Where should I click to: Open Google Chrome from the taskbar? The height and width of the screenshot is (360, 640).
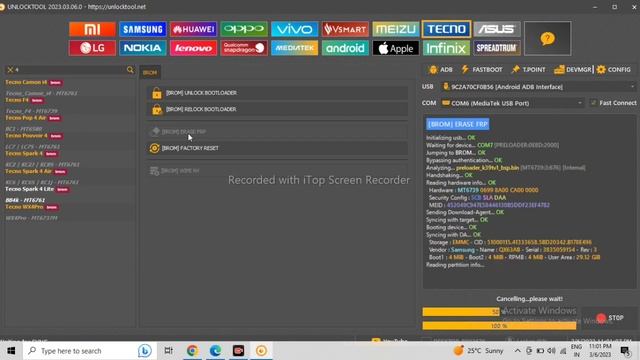(192, 351)
